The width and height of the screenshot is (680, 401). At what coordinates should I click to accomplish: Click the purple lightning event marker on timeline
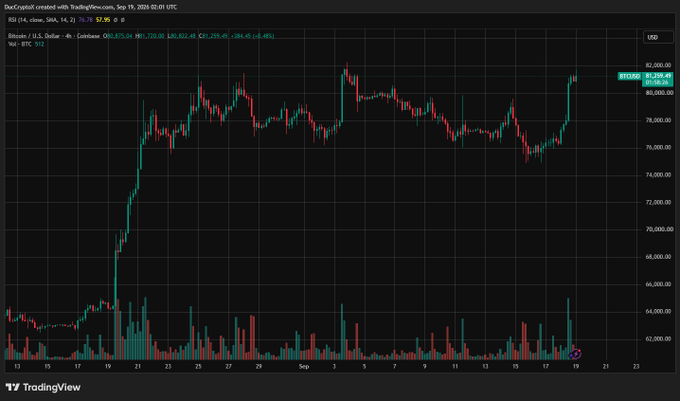click(x=575, y=354)
